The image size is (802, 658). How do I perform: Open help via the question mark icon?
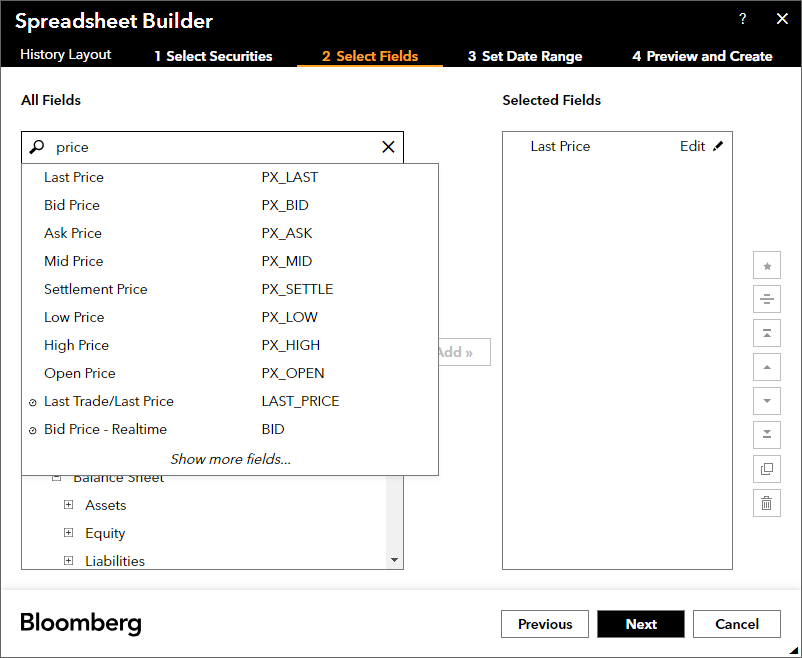point(742,19)
